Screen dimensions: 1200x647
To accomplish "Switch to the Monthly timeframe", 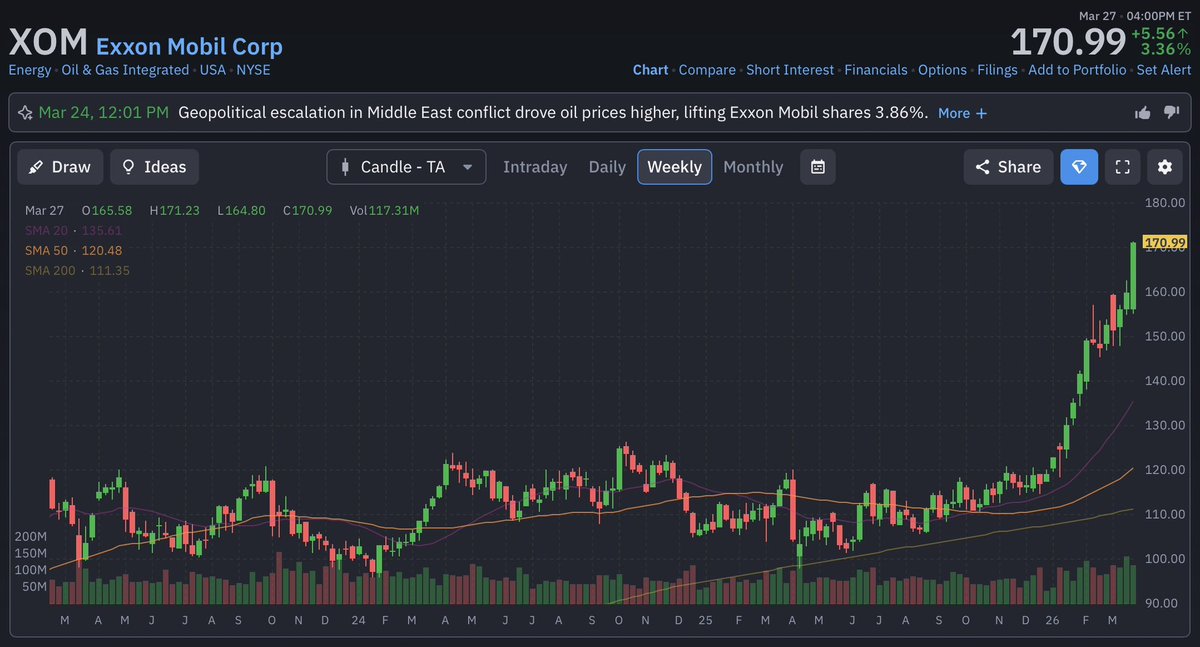I will point(753,167).
